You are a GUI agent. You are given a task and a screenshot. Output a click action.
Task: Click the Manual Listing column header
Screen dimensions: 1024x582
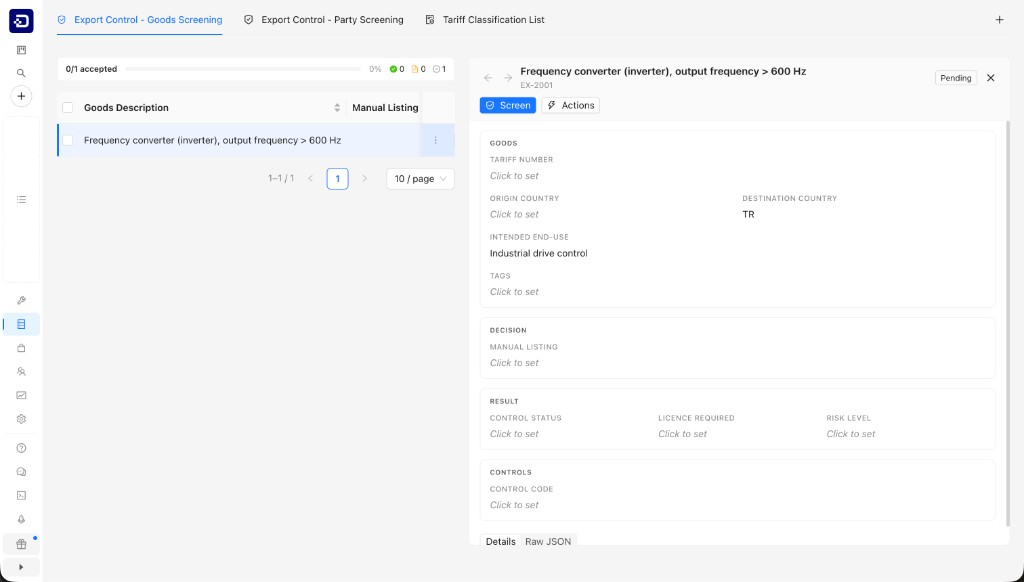pyautogui.click(x=385, y=108)
